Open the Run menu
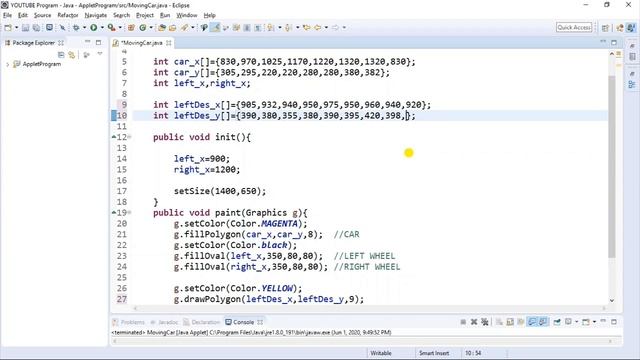Screen dimensions: 640x360 point(165,15)
